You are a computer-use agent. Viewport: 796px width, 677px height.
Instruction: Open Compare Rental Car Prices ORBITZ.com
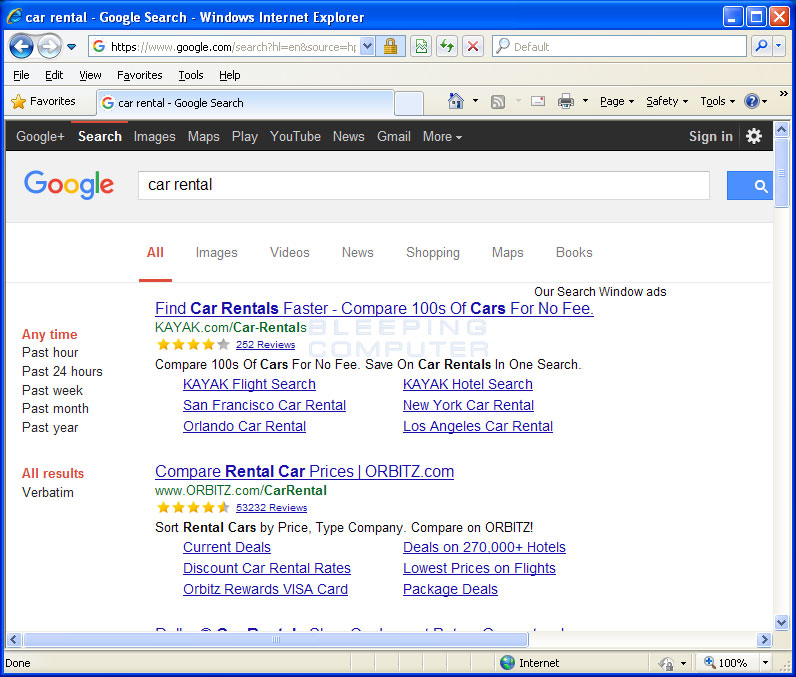305,471
